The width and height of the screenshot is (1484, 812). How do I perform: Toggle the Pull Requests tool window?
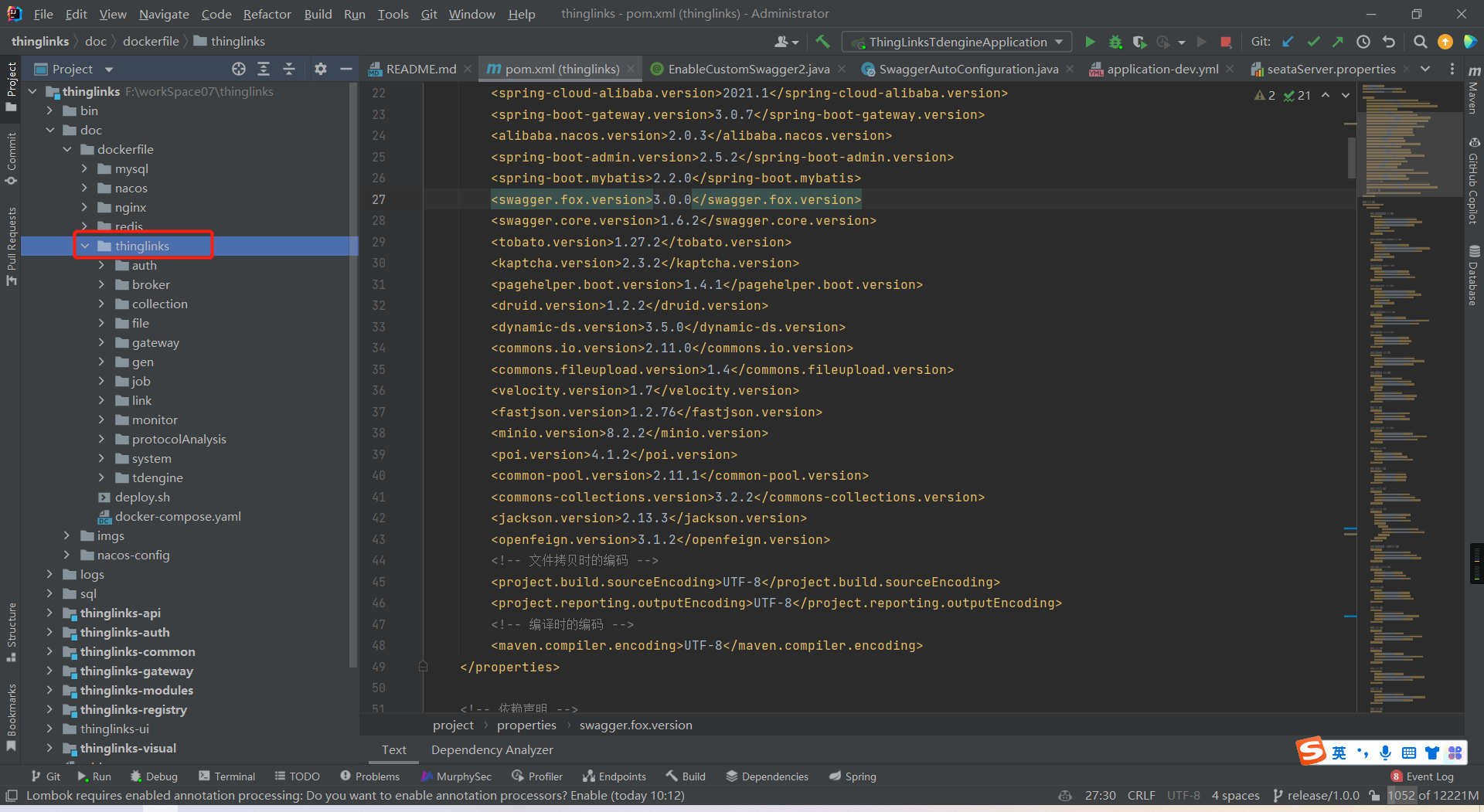pos(11,246)
